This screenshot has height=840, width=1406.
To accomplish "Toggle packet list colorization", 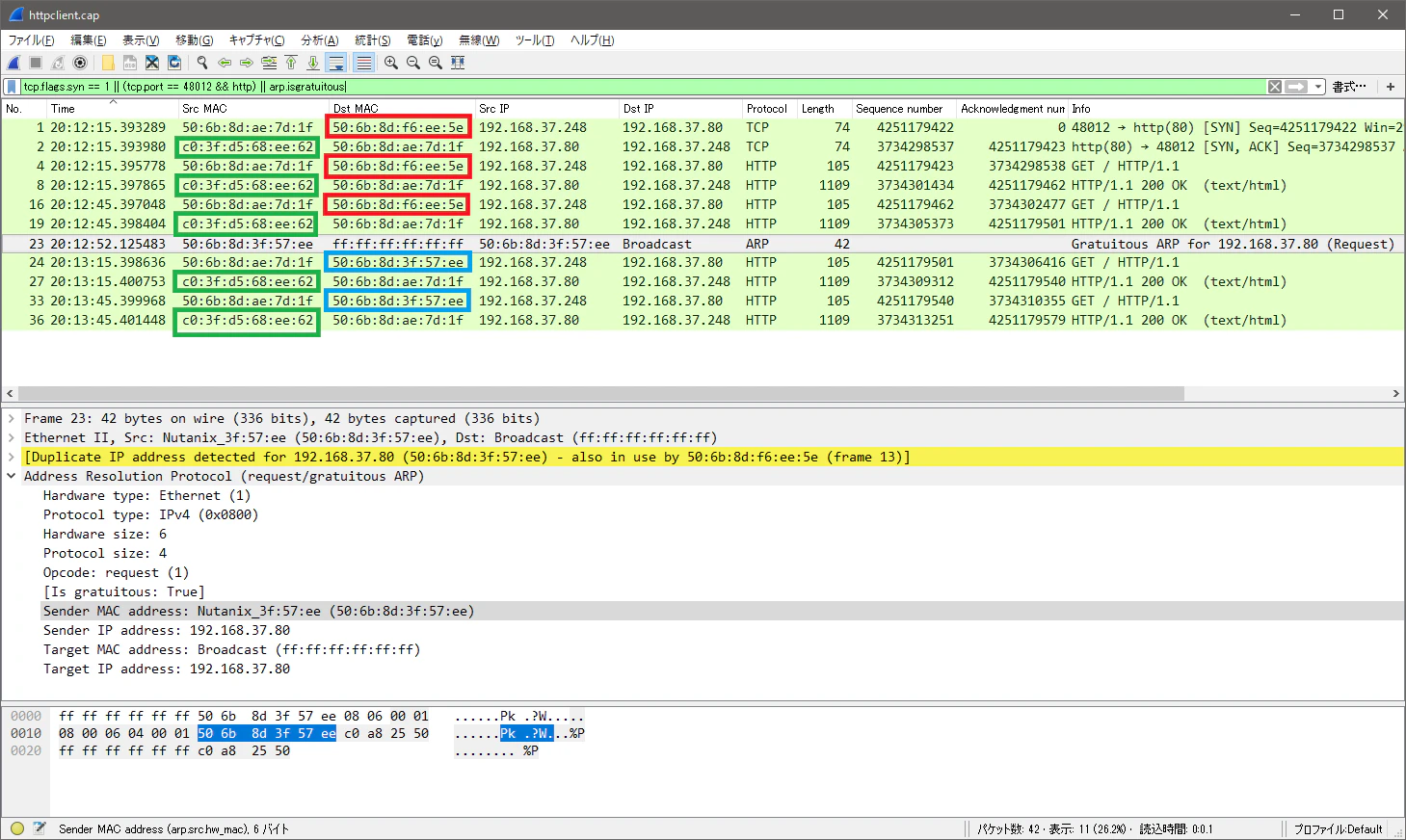I will [363, 63].
